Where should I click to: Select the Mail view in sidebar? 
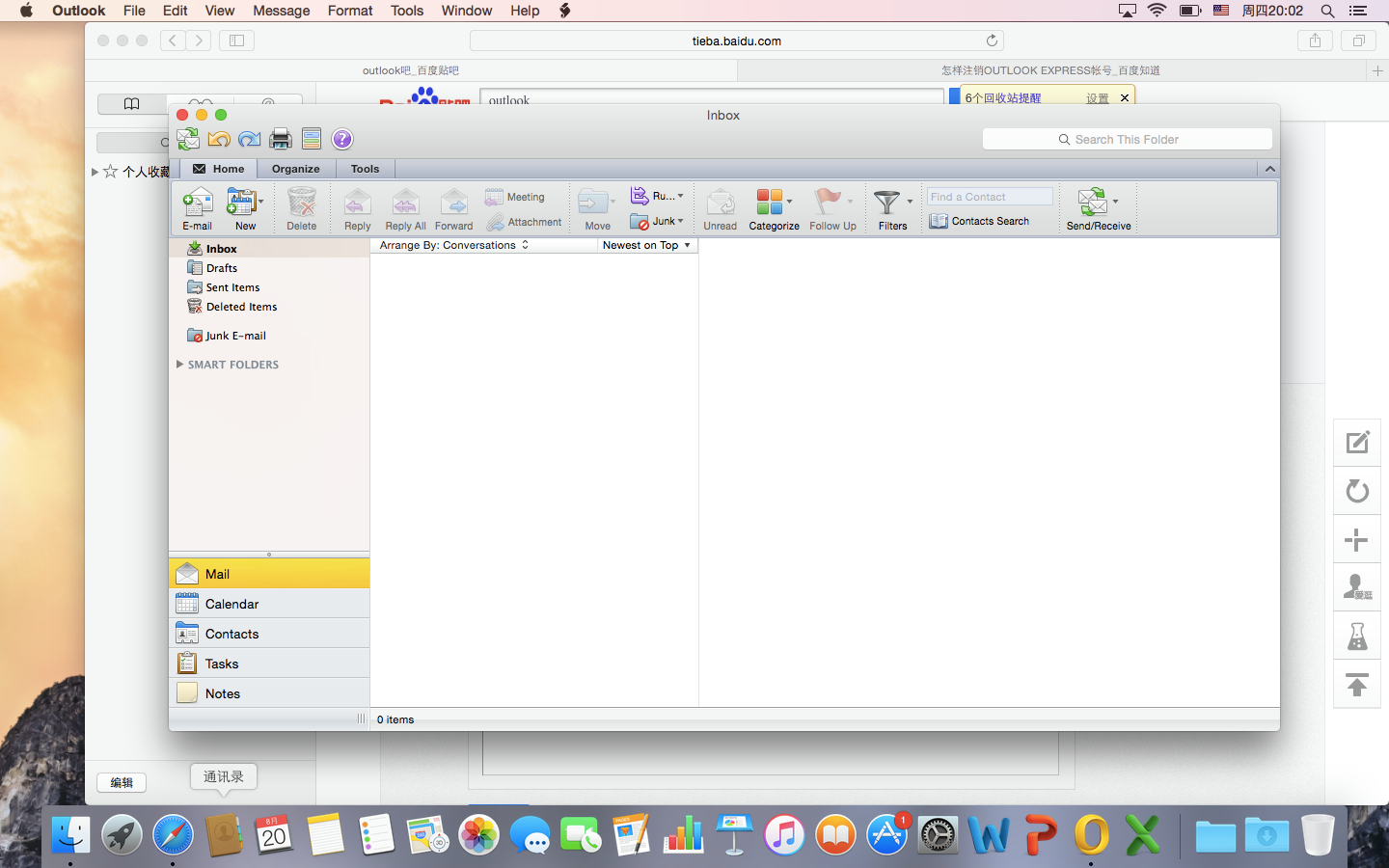(x=269, y=574)
